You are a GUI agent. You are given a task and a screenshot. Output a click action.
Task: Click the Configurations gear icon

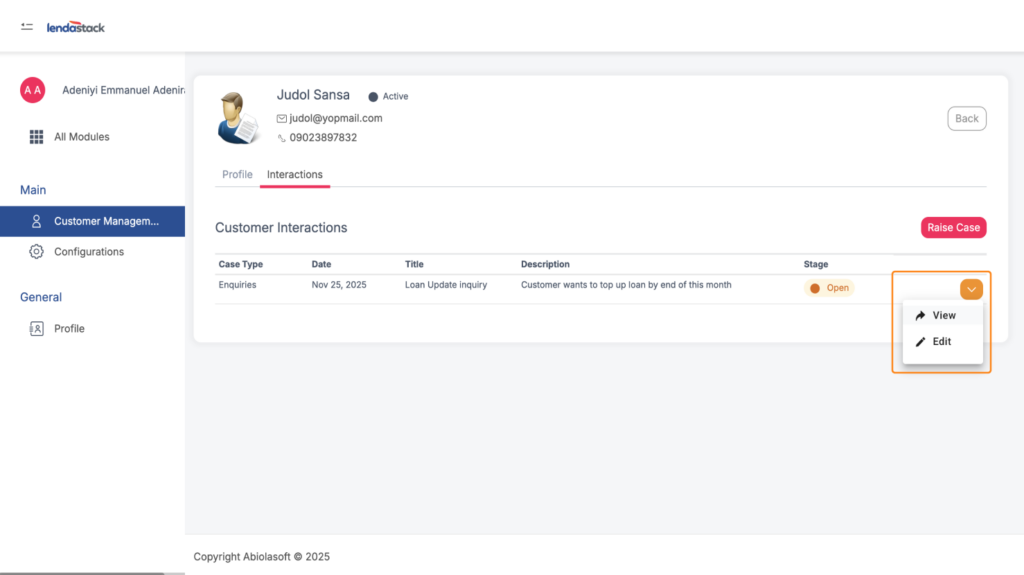click(37, 252)
